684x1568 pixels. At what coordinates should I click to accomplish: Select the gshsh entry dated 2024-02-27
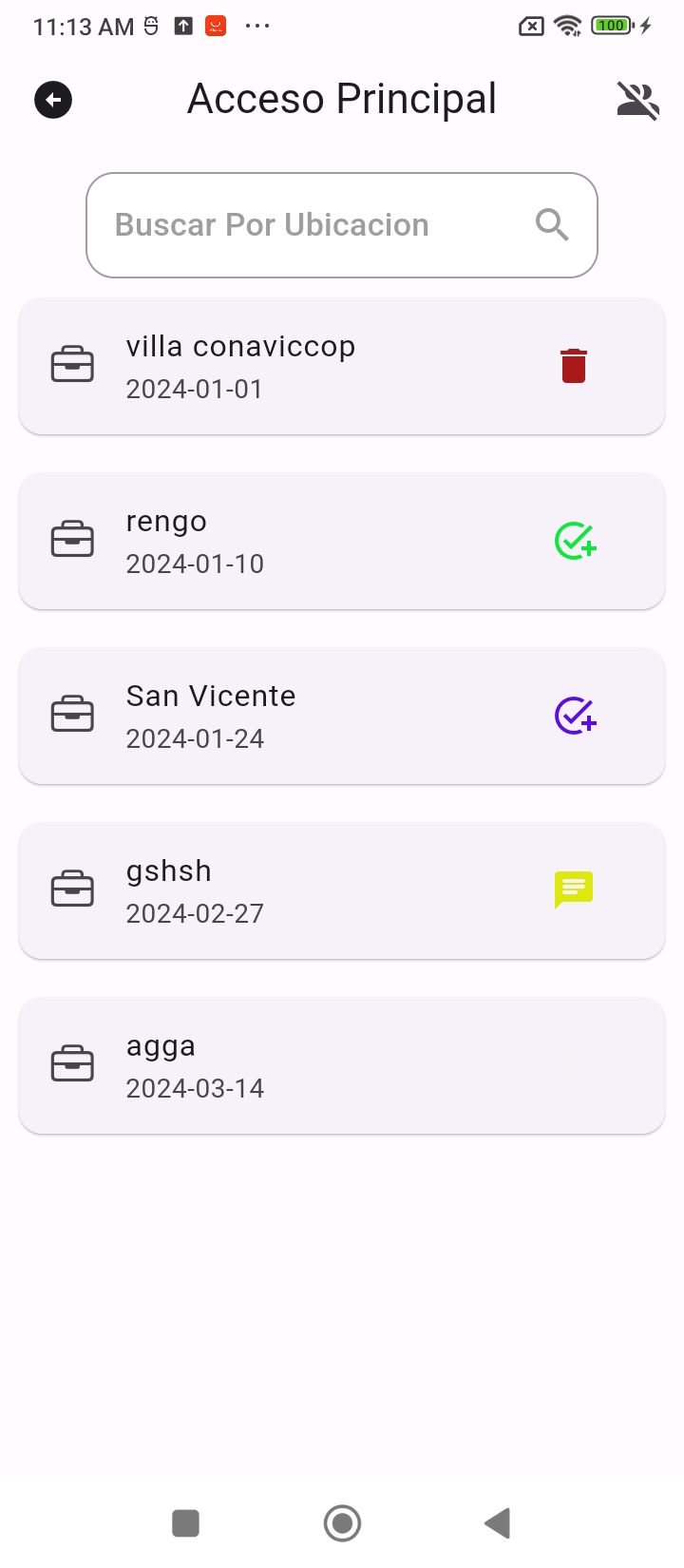[313, 891]
